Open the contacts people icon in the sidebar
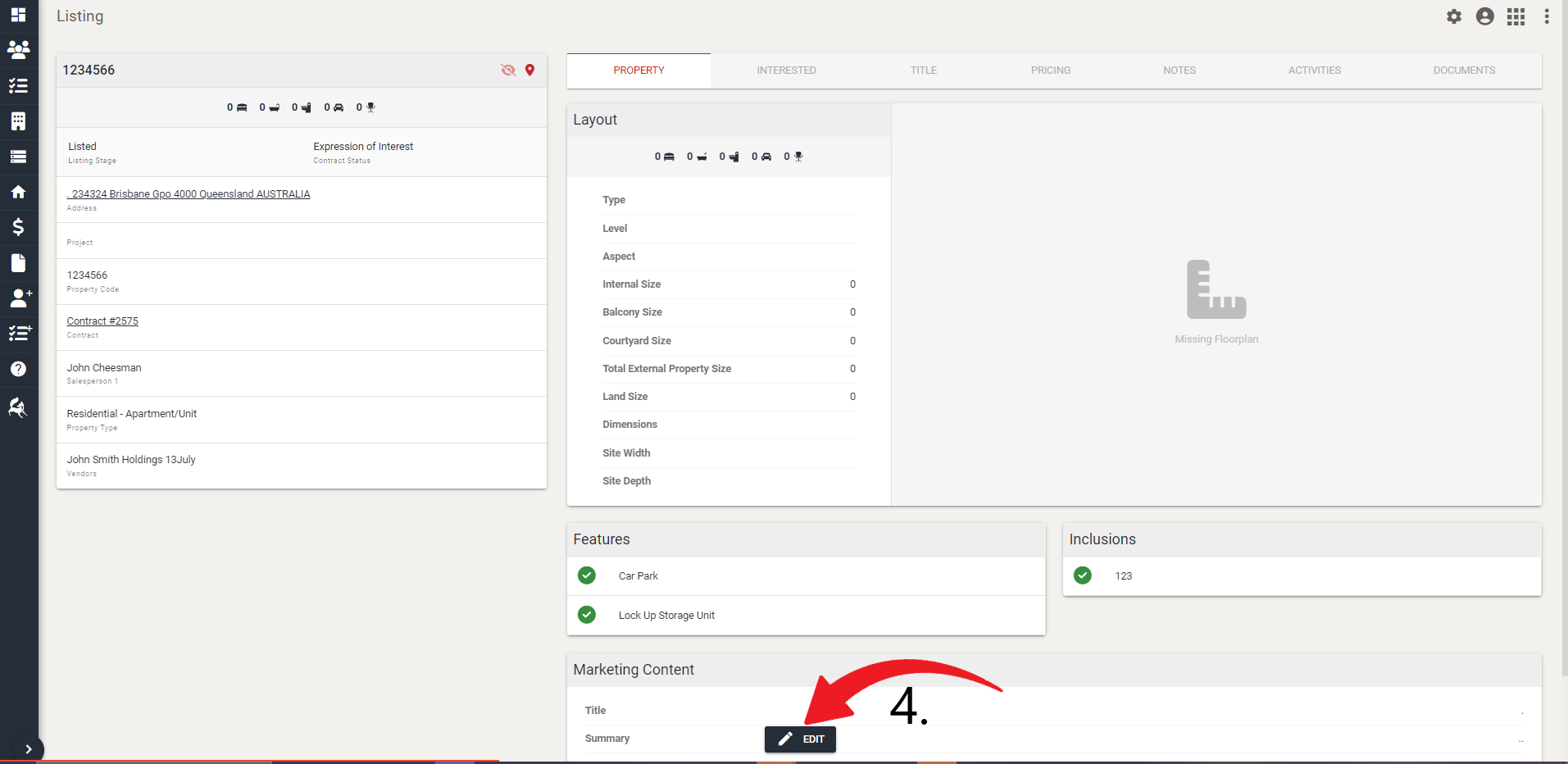 (18, 50)
